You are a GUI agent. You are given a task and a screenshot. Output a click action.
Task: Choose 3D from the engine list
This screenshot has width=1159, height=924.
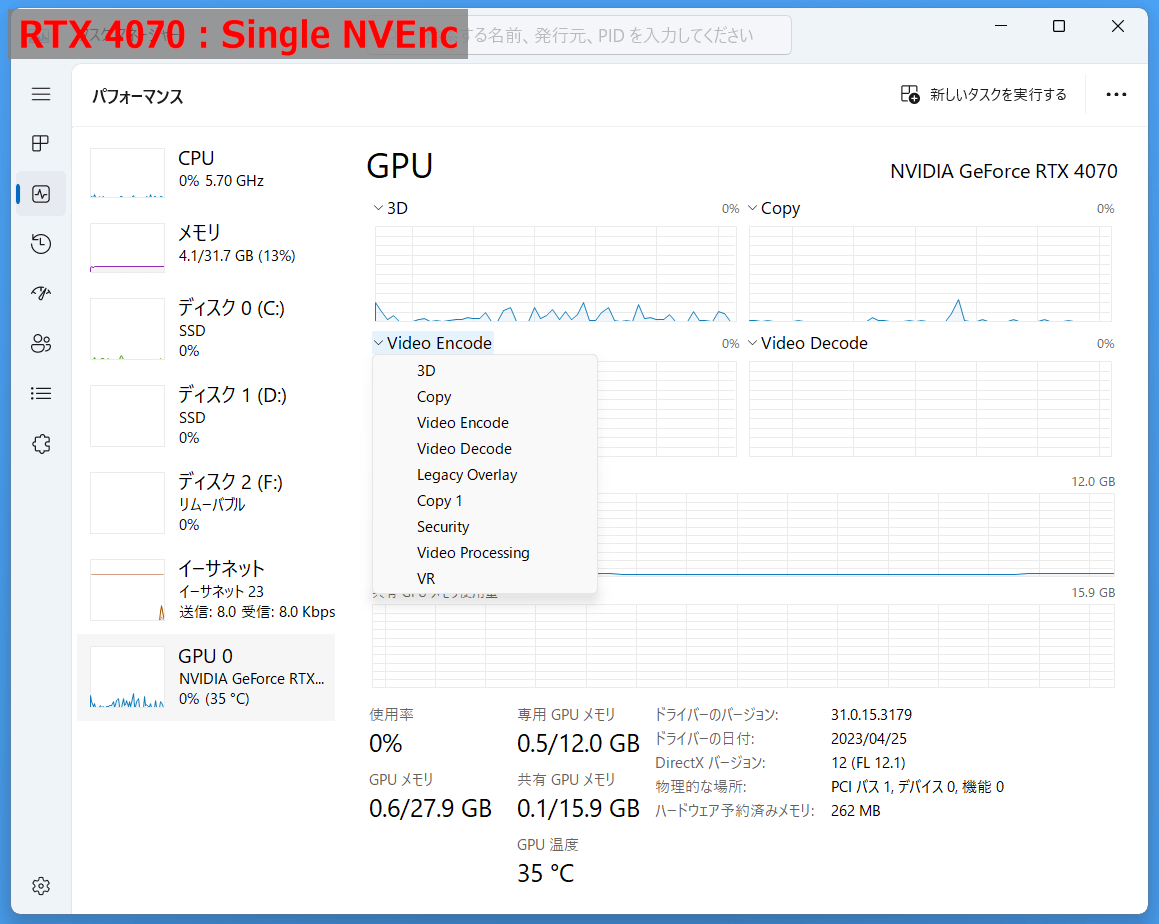(x=484, y=370)
